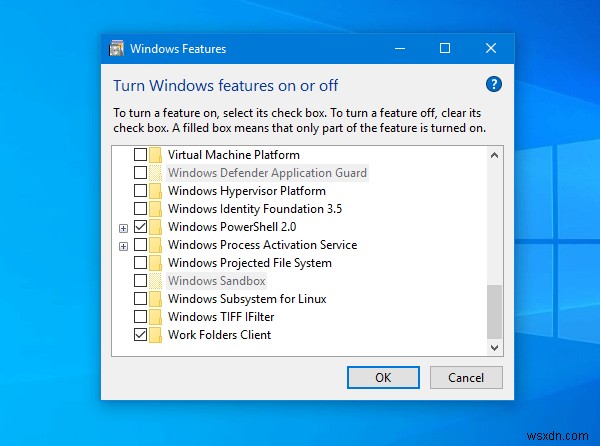Click the greyed folder icon beside Windows Sandbox
The height and width of the screenshot is (446, 600).
coord(155,281)
